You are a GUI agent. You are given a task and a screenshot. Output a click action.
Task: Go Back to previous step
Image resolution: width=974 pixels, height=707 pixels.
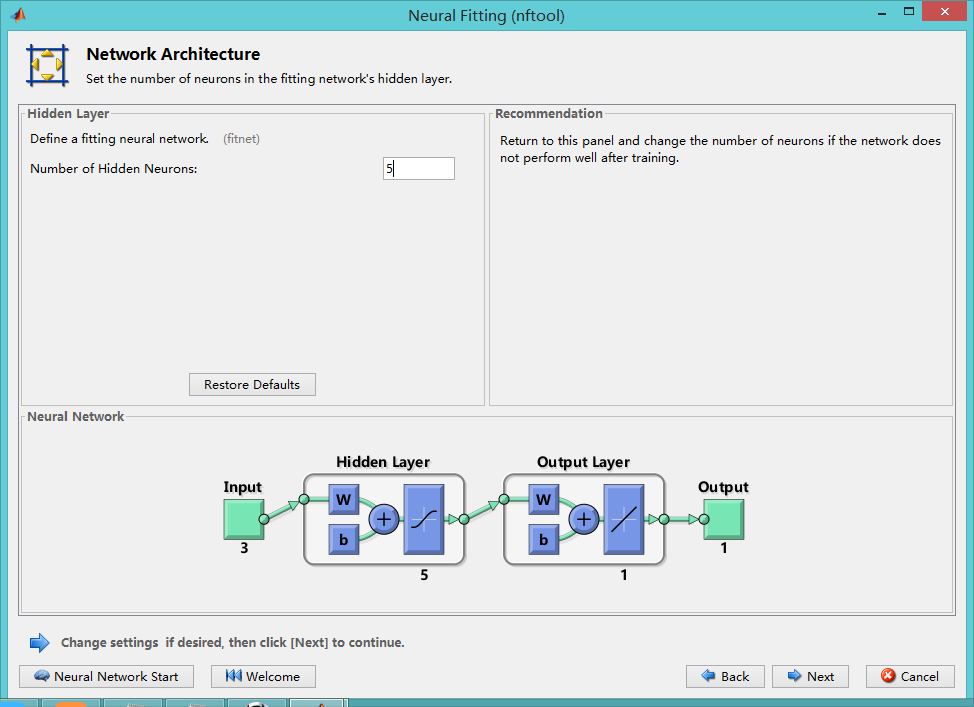pyautogui.click(x=726, y=677)
